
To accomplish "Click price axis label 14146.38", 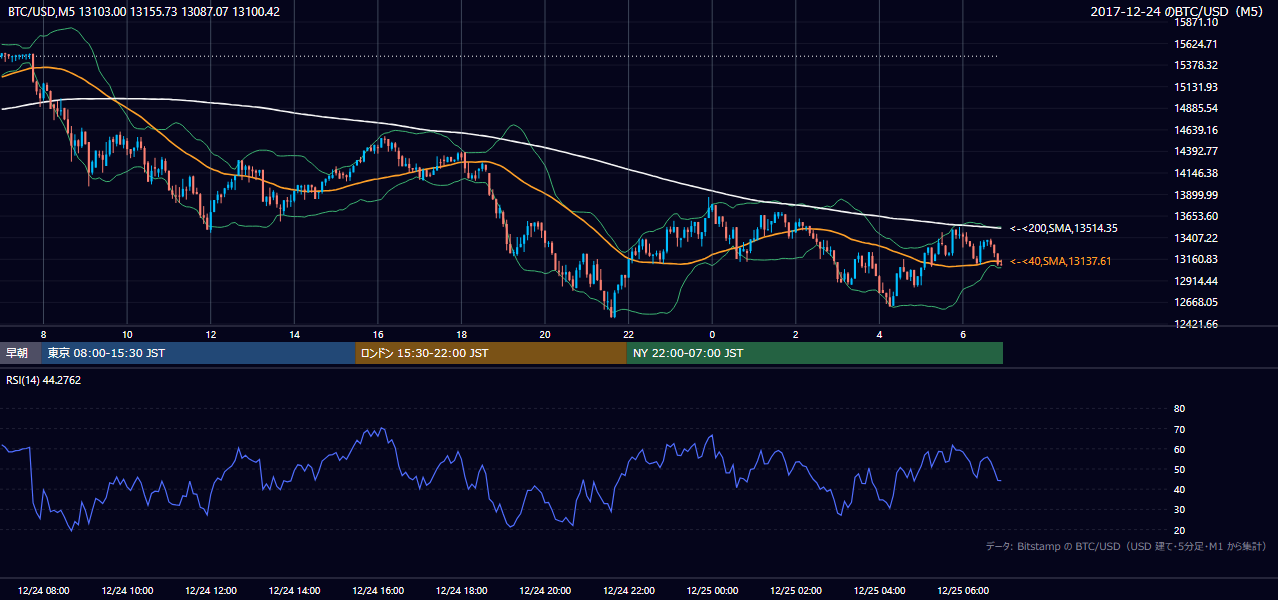I will point(1195,173).
